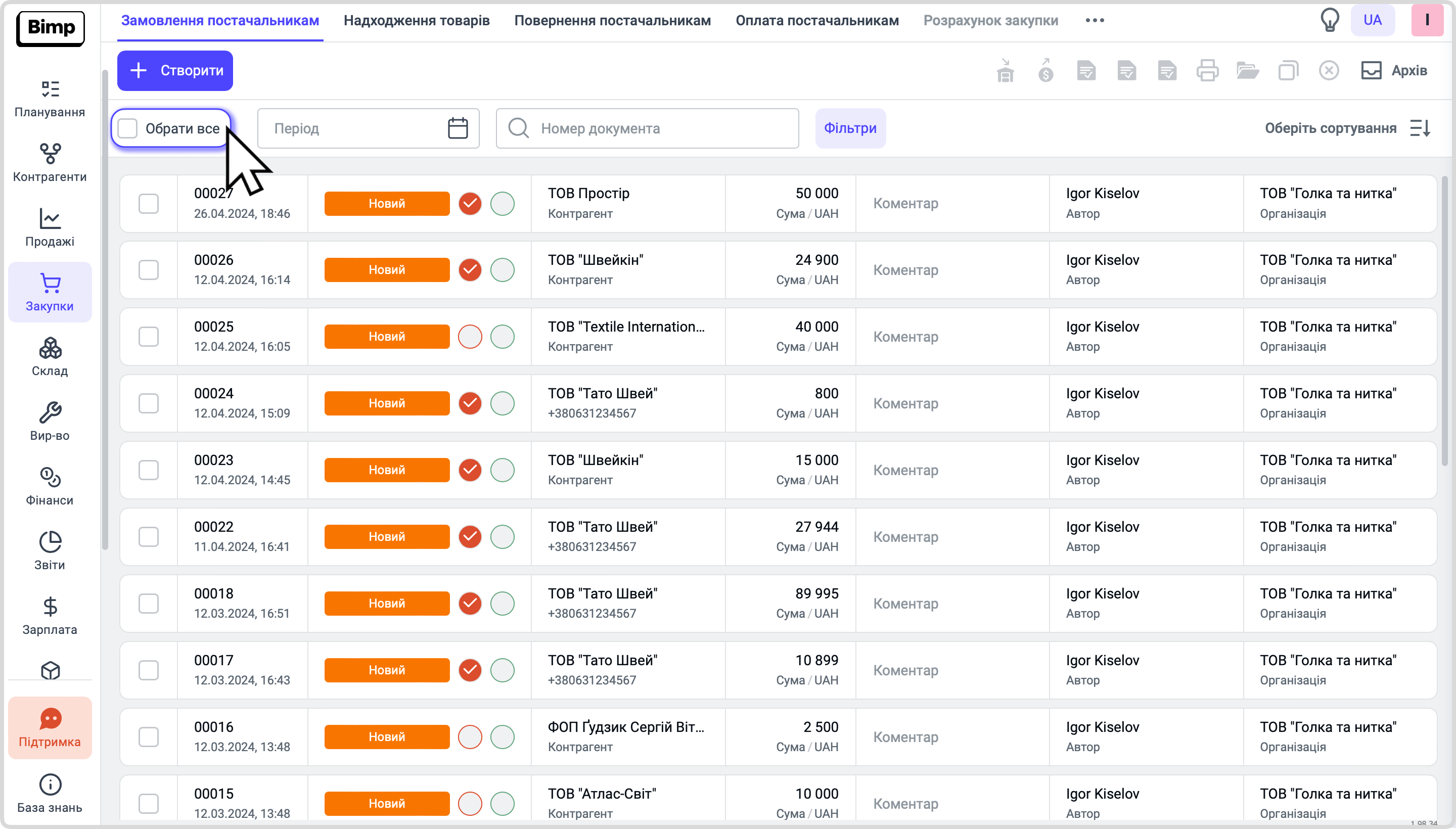Open the Звіти section
Image resolution: width=1456 pixels, height=829 pixels.
coord(50,551)
